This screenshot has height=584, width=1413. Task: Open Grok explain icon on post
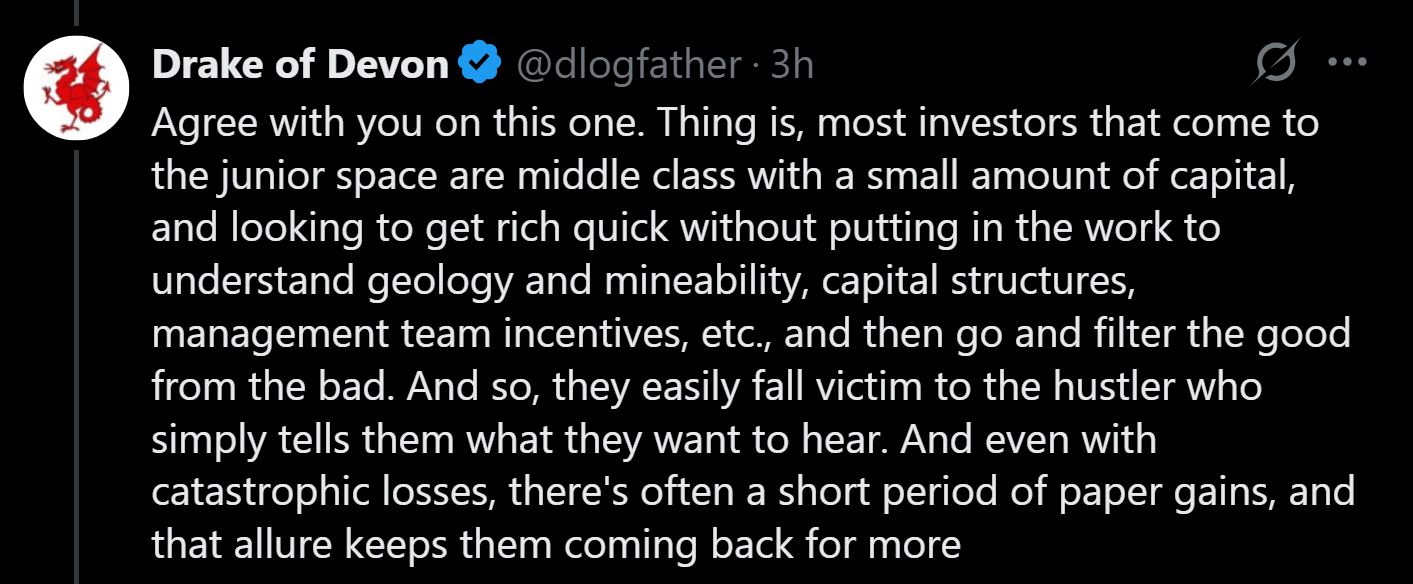click(1277, 63)
